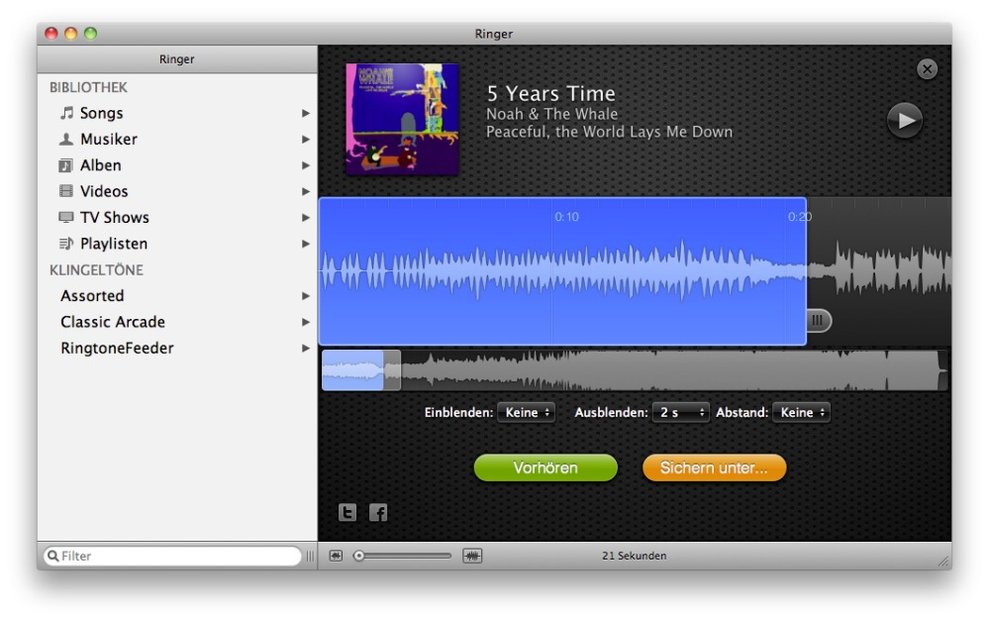Viewport: 989px width, 621px height.
Task: Click the waveform zoom slider knob
Action: click(x=359, y=555)
